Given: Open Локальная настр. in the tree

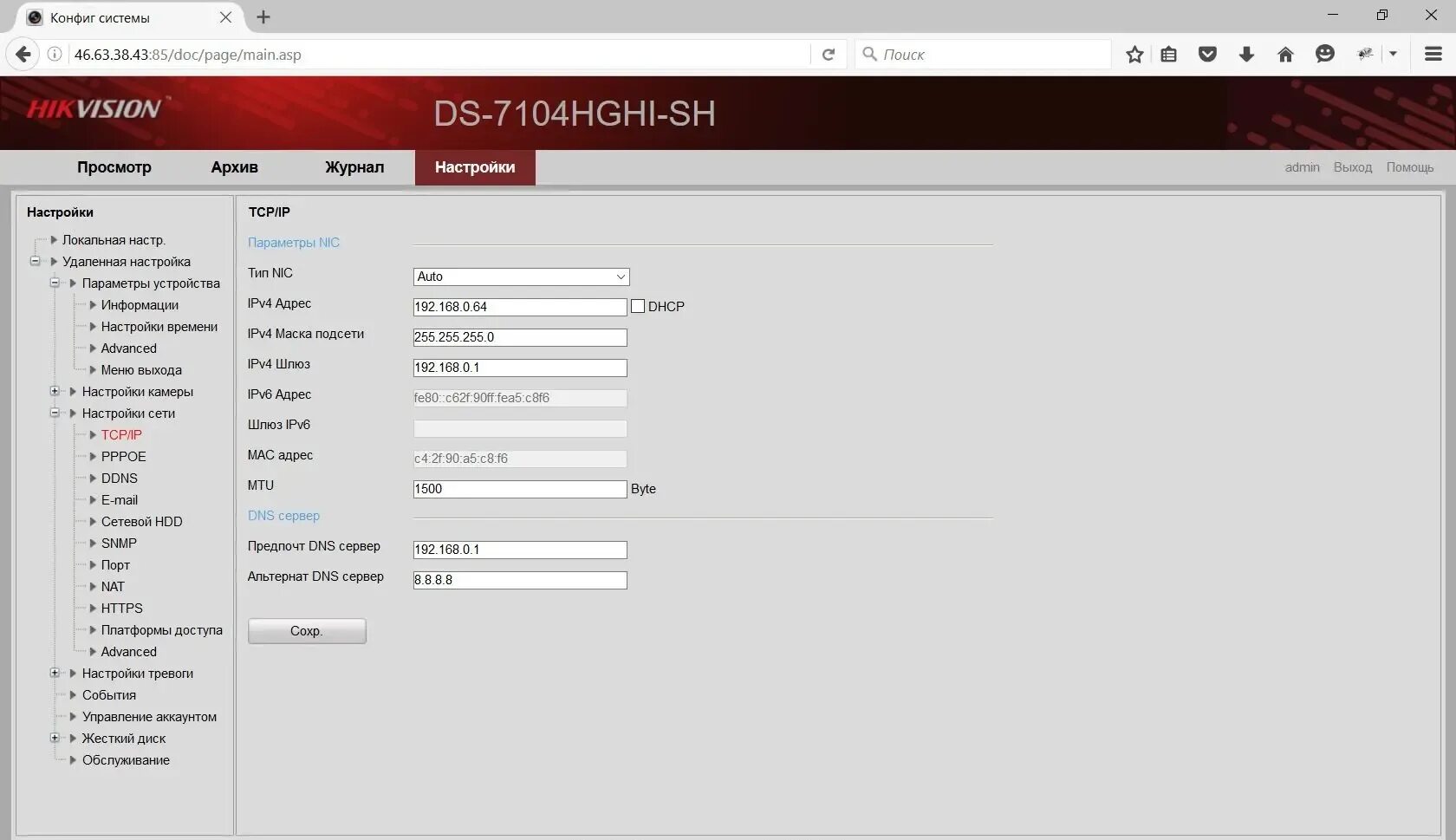Looking at the screenshot, I should tap(114, 240).
